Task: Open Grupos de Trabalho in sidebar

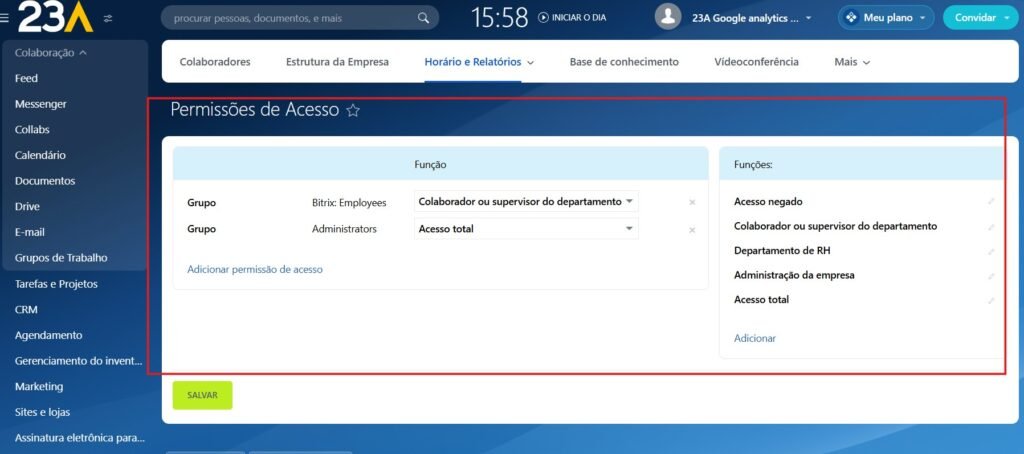Action: (61, 257)
